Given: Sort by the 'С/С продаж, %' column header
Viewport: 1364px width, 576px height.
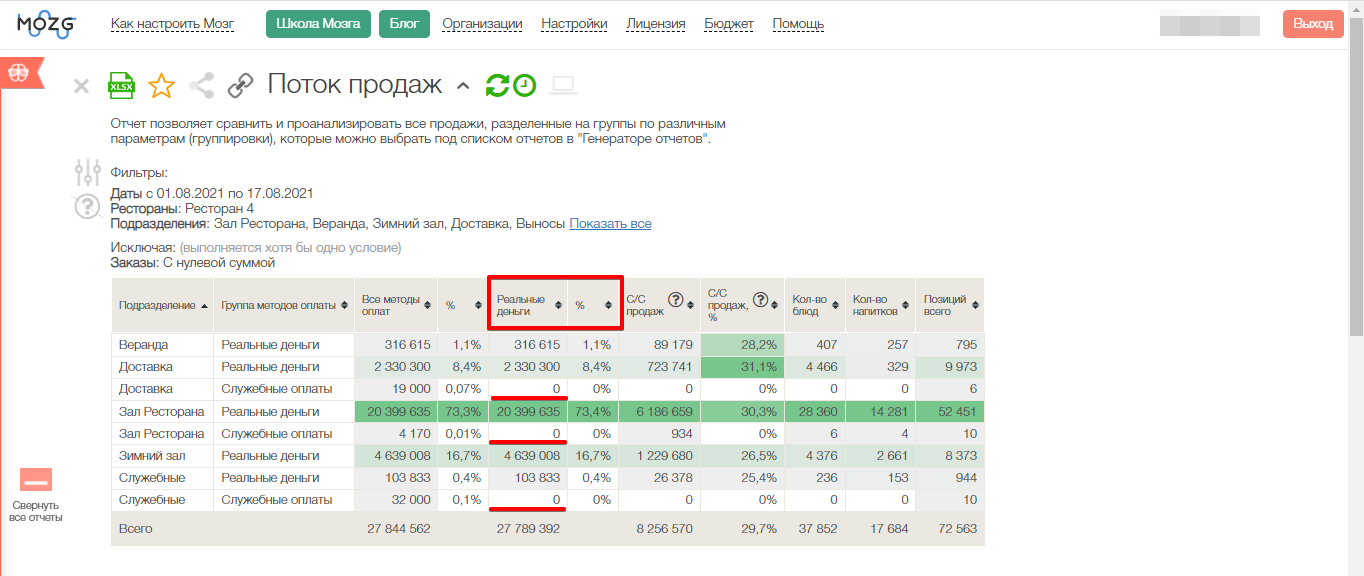Looking at the screenshot, I should 742,305.
